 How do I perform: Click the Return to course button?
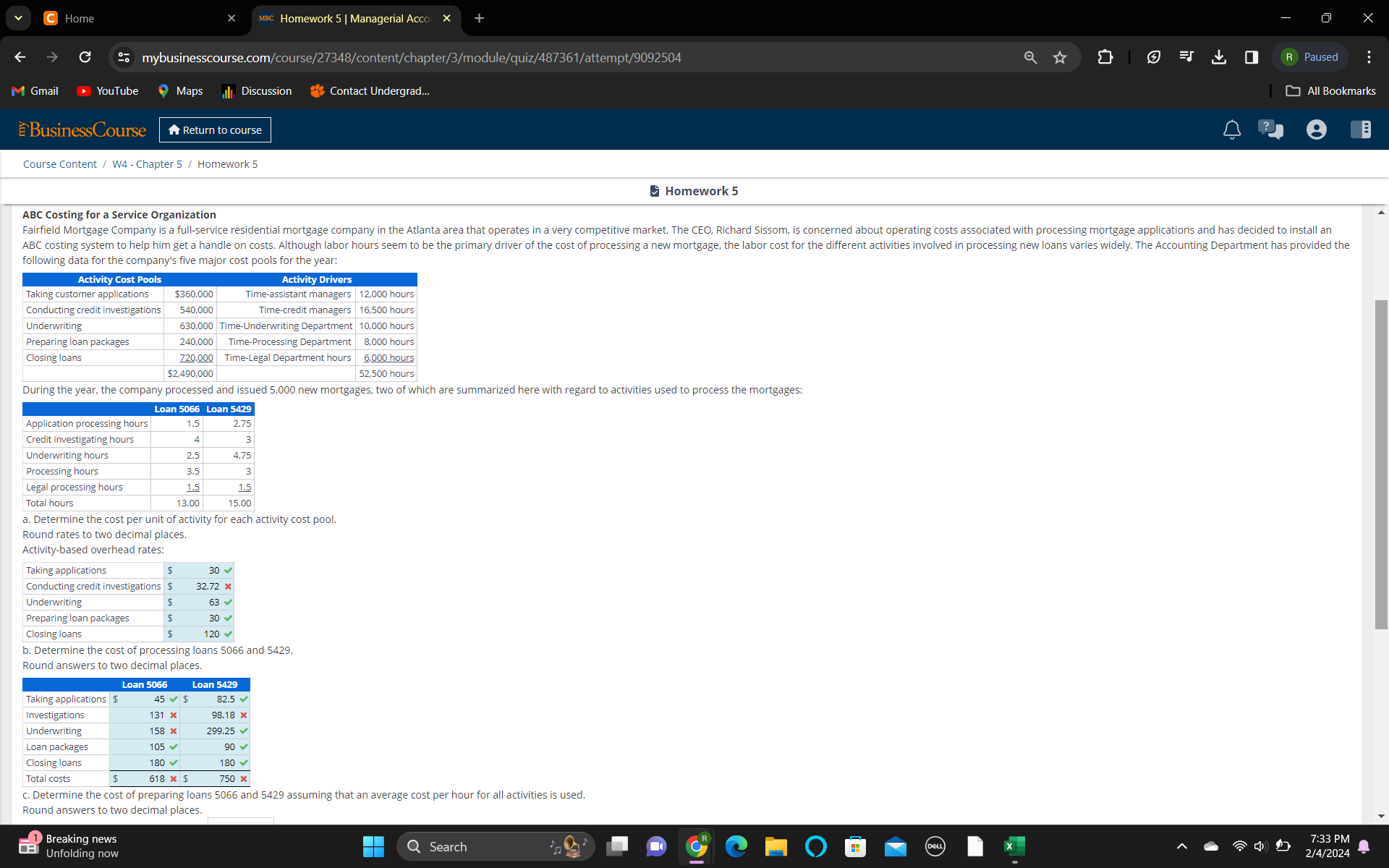pyautogui.click(x=214, y=129)
